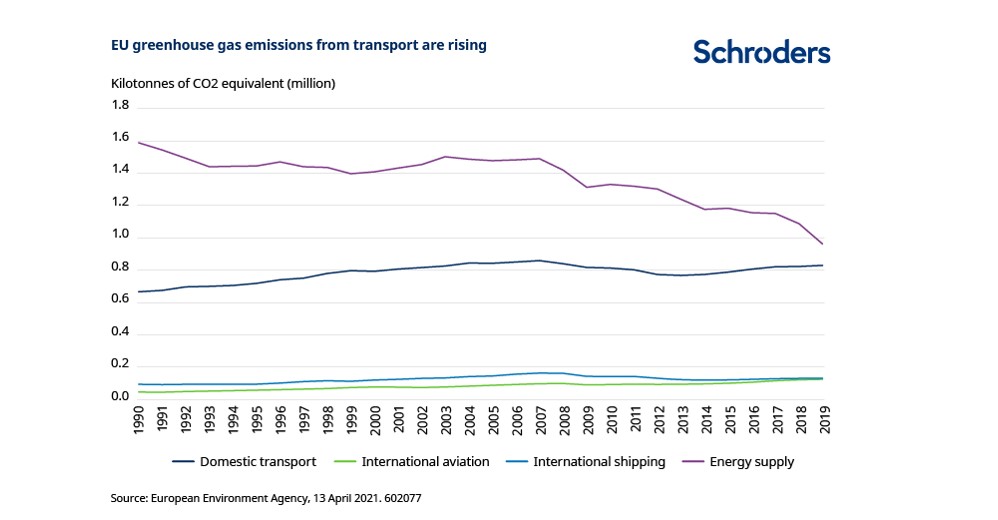998x520 pixels.
Task: Toggle the Energy supply legend label
Action: click(752, 462)
